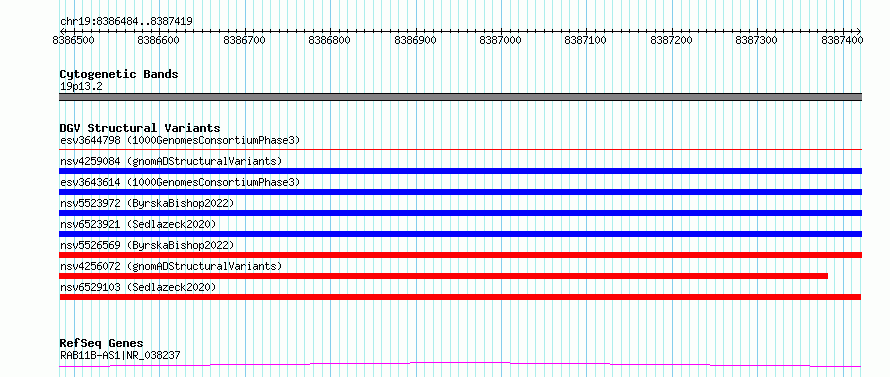890x377 pixels.
Task: Open variant nsv4259084 label
Action: pos(171,161)
